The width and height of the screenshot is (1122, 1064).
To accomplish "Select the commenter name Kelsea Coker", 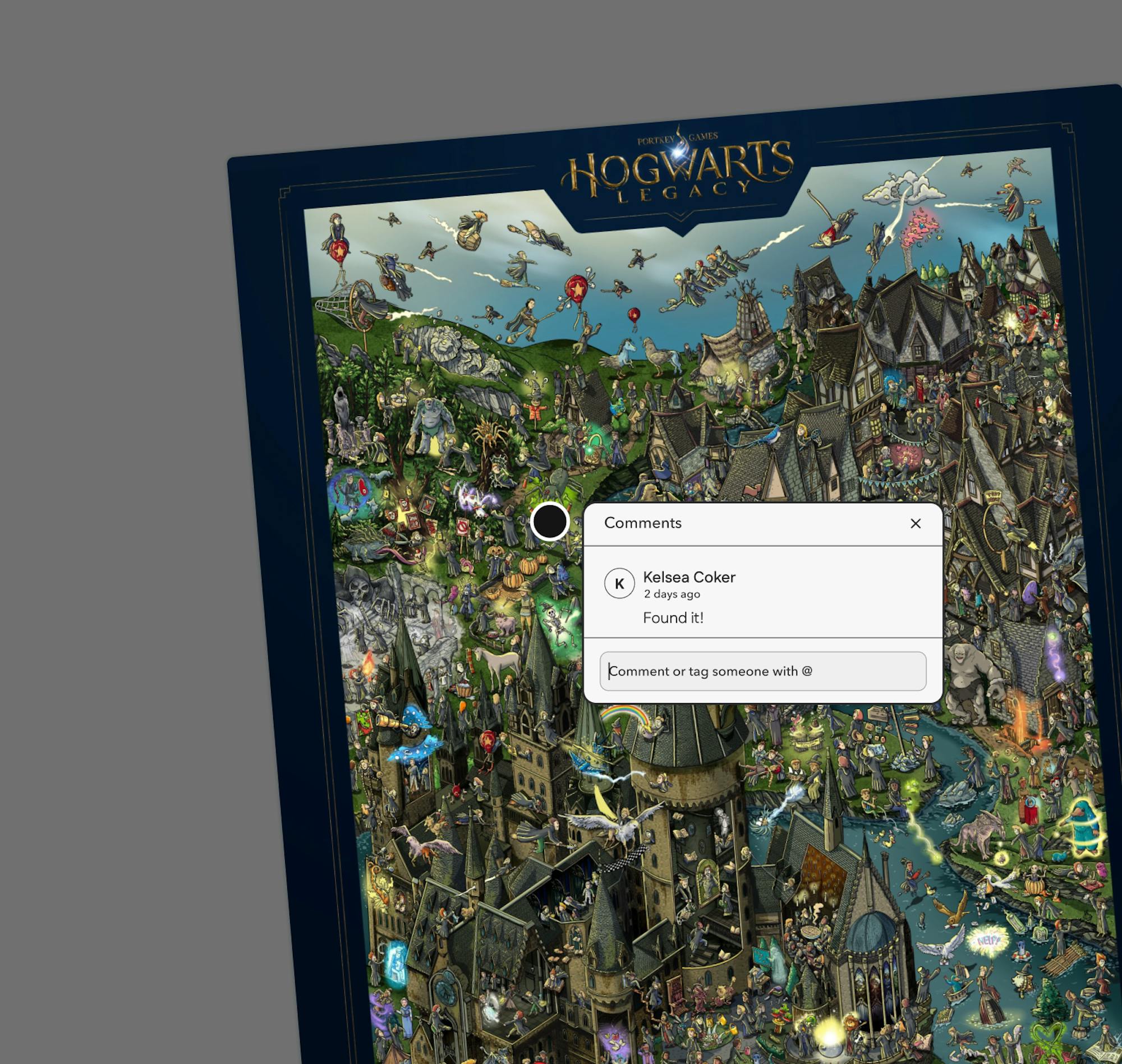I will coord(689,577).
